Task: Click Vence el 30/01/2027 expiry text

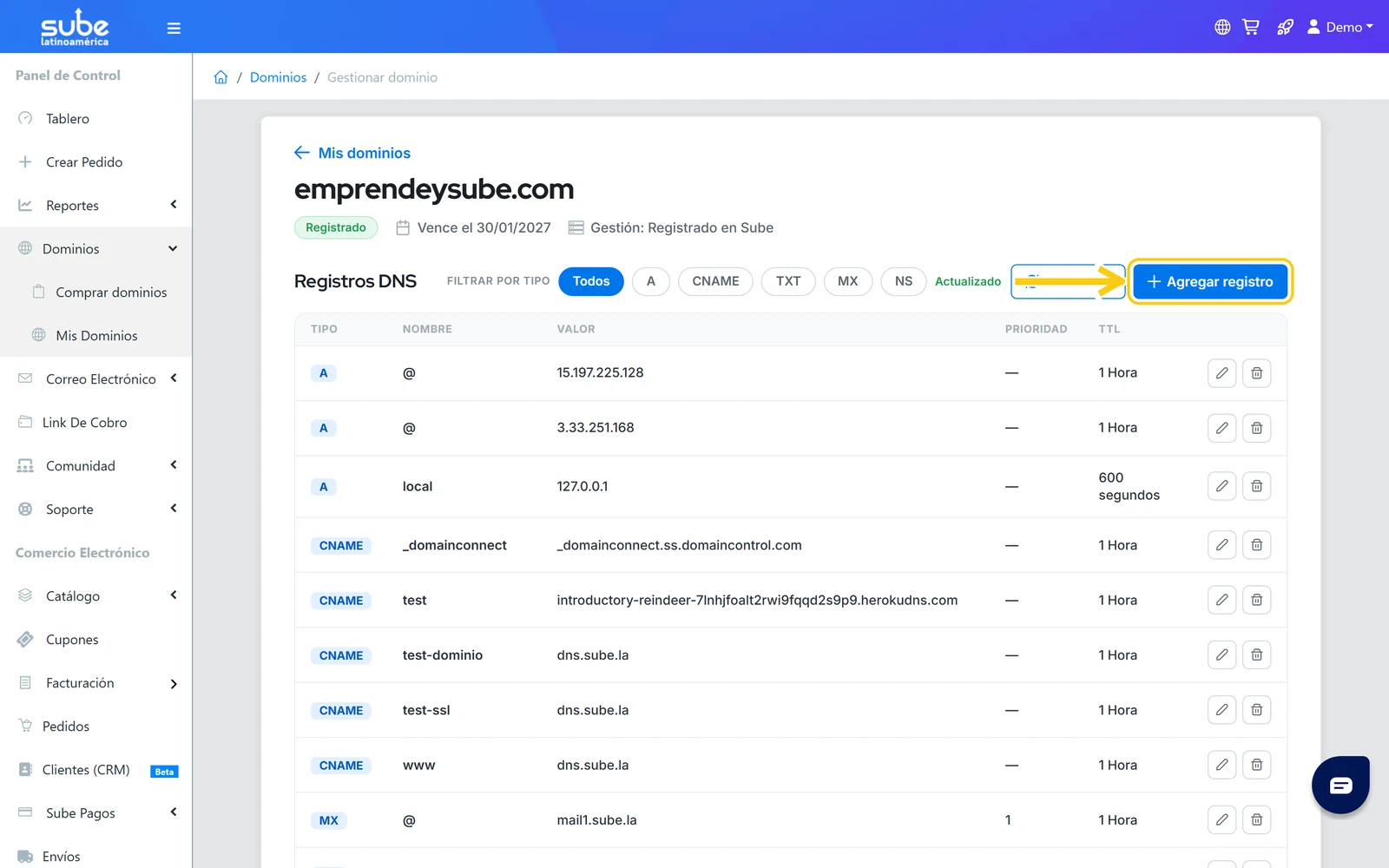Action: (x=484, y=227)
